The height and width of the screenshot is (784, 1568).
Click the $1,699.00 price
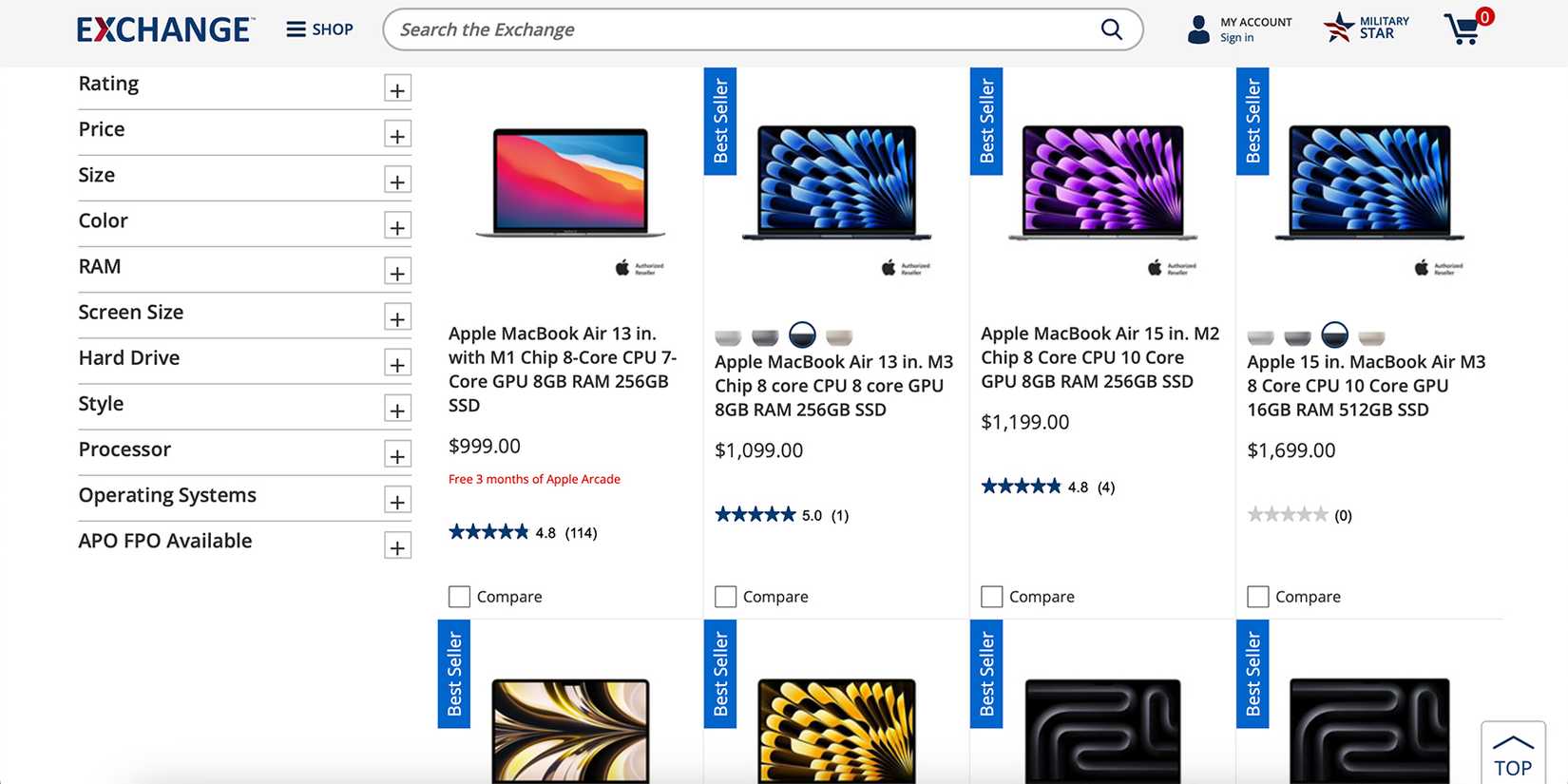coord(1291,450)
